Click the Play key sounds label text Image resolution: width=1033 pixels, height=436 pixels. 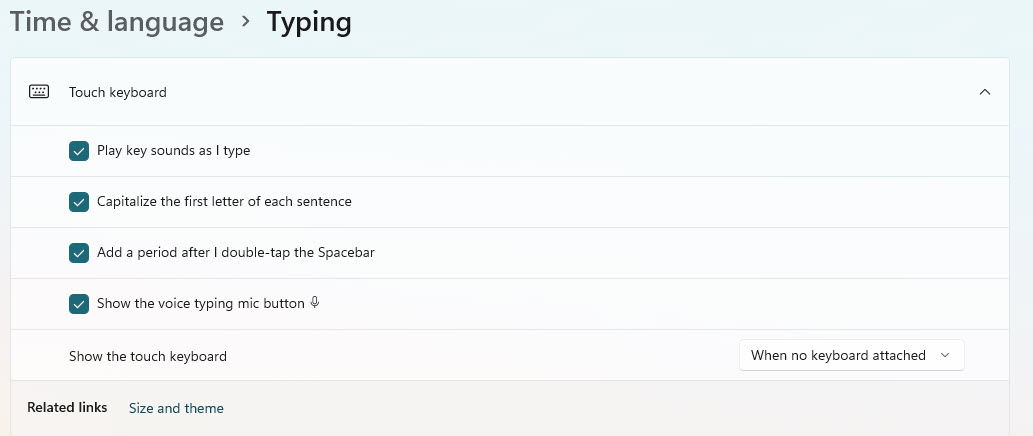click(173, 151)
